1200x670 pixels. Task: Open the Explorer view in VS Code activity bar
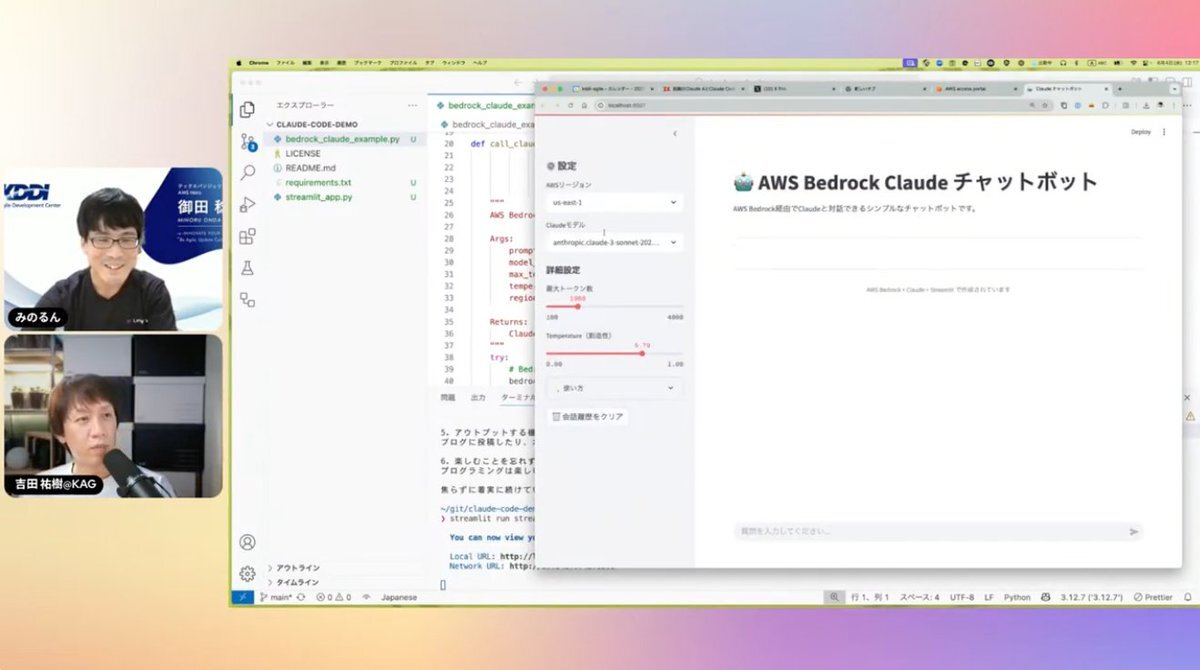point(247,110)
